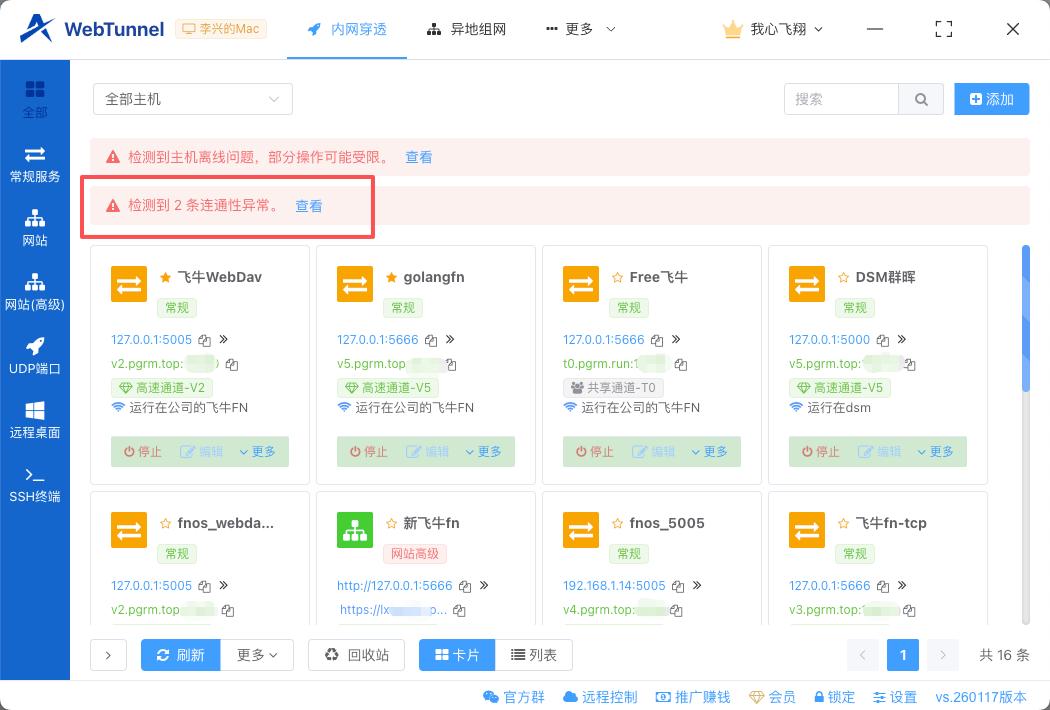
Task: Select 网站 in the left sidebar
Action: coord(34,227)
